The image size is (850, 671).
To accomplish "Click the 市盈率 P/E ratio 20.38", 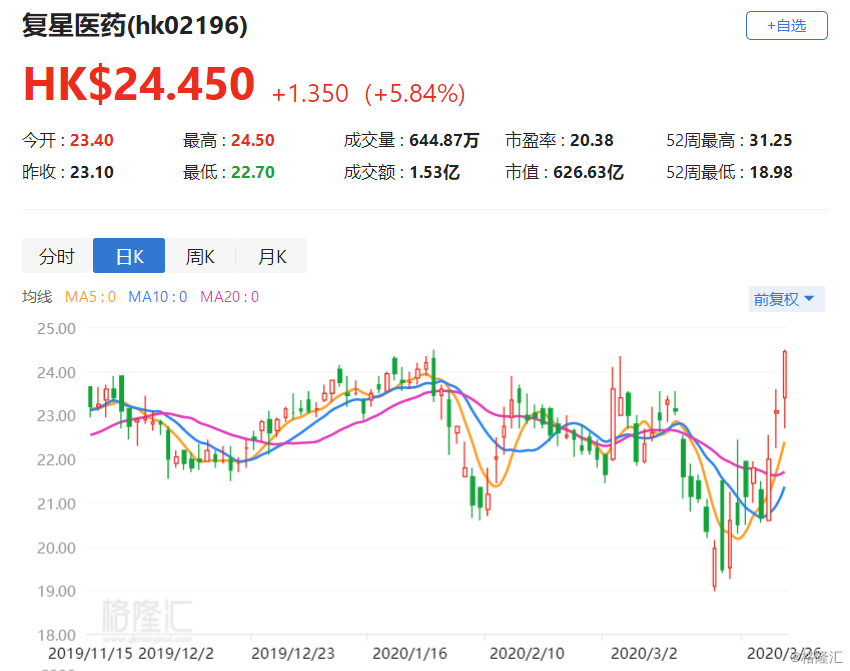I will pyautogui.click(x=591, y=140).
